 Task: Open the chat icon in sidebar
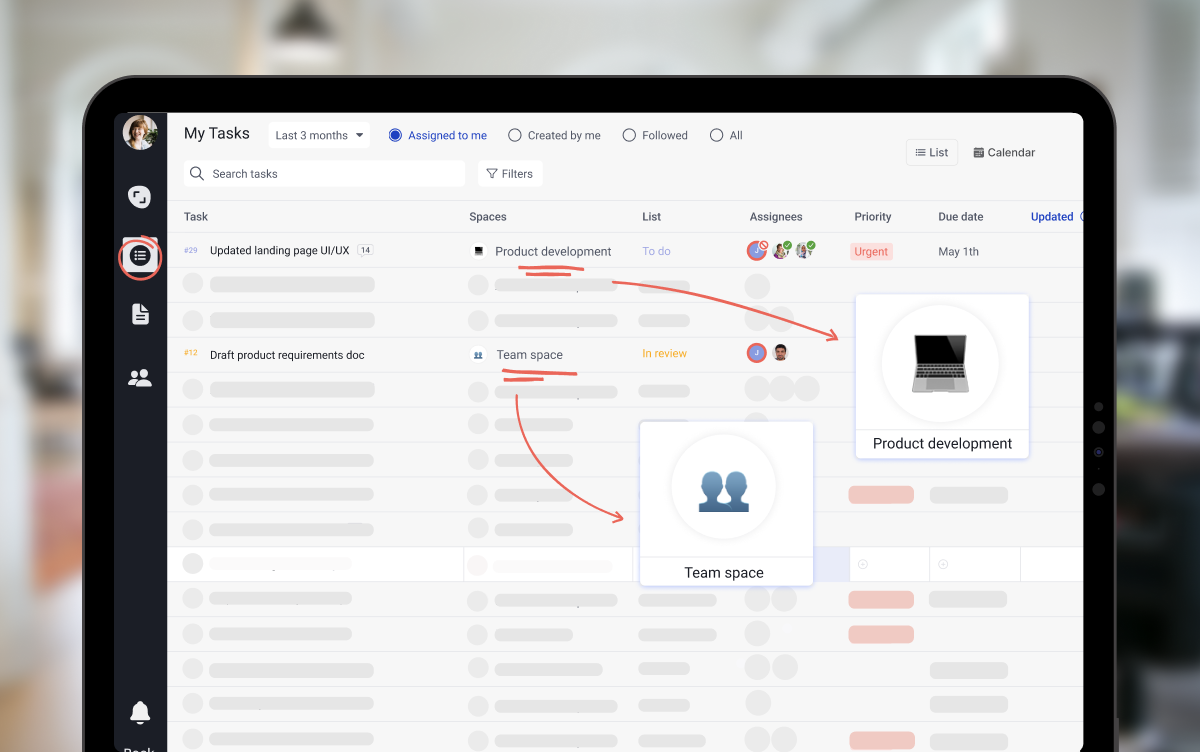[x=140, y=197]
